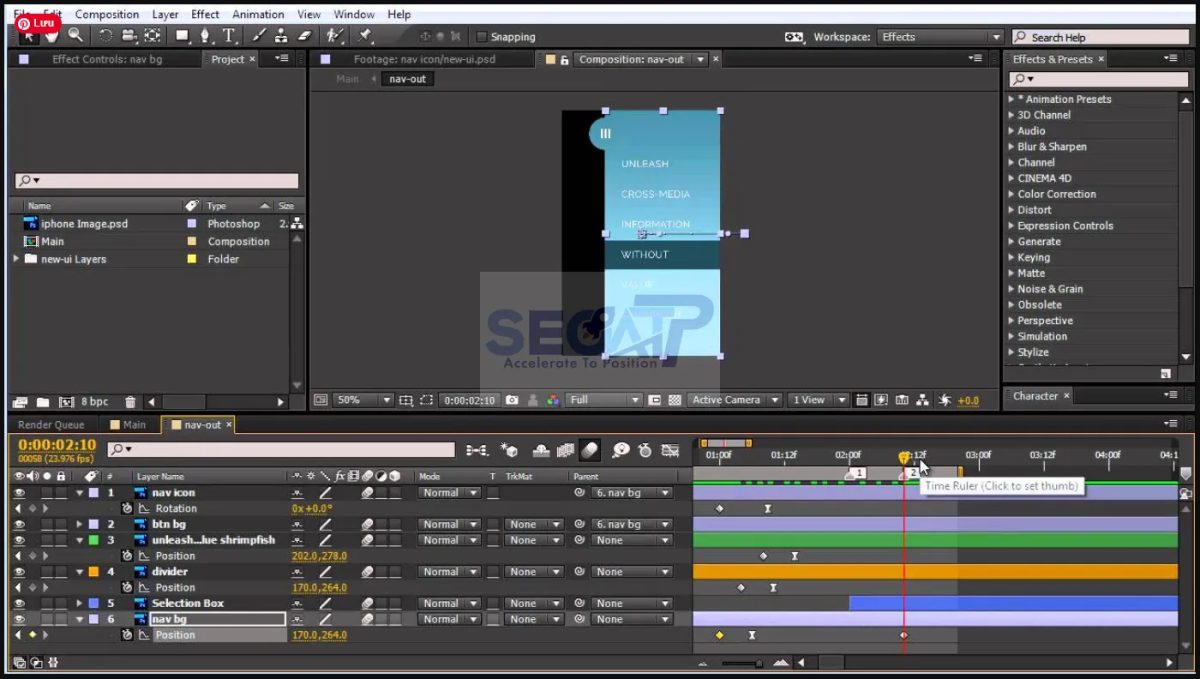Take a snapshot of the composition view
Viewport: 1200px width, 679px height.
pyautogui.click(x=511, y=399)
